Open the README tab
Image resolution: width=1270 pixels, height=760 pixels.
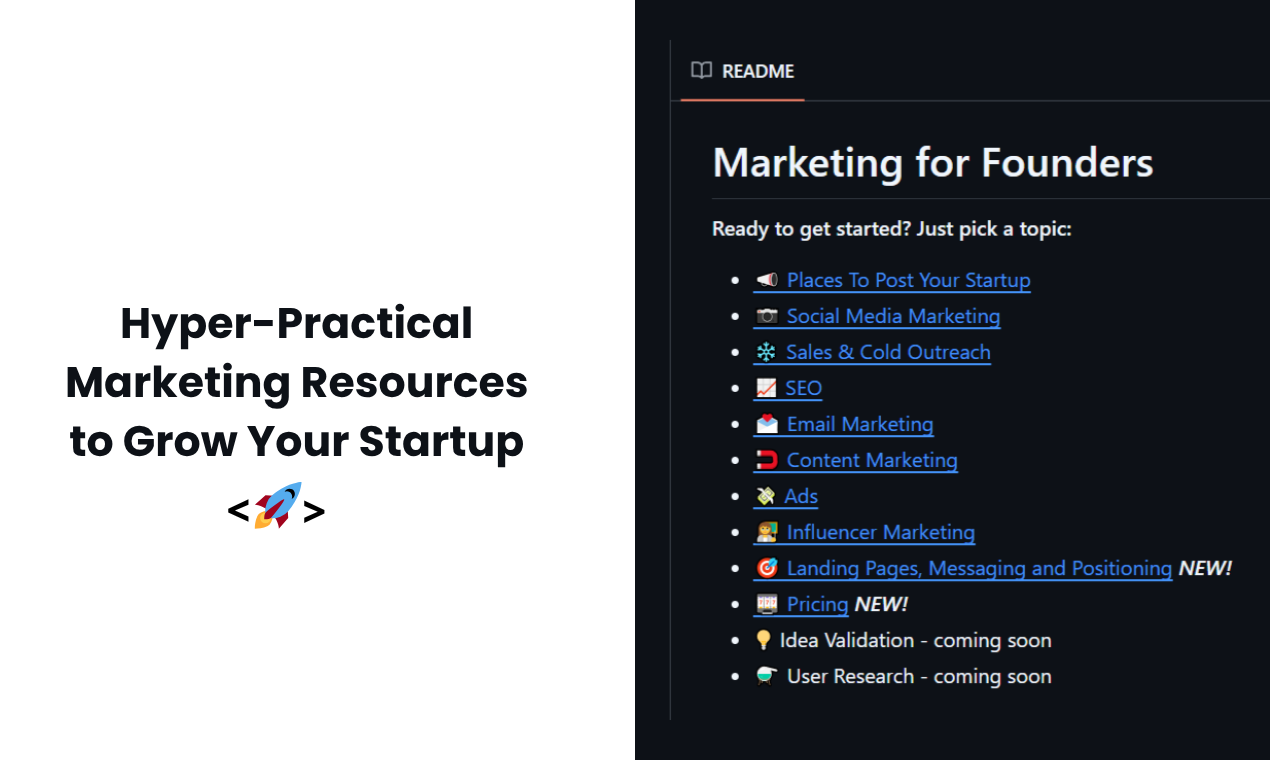pos(743,71)
